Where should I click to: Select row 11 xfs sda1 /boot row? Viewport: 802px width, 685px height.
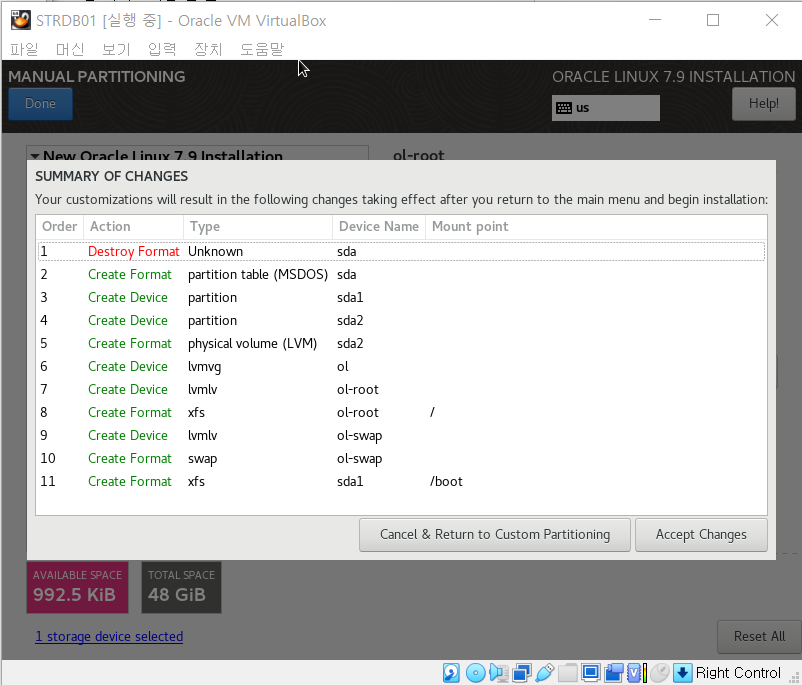[402, 482]
